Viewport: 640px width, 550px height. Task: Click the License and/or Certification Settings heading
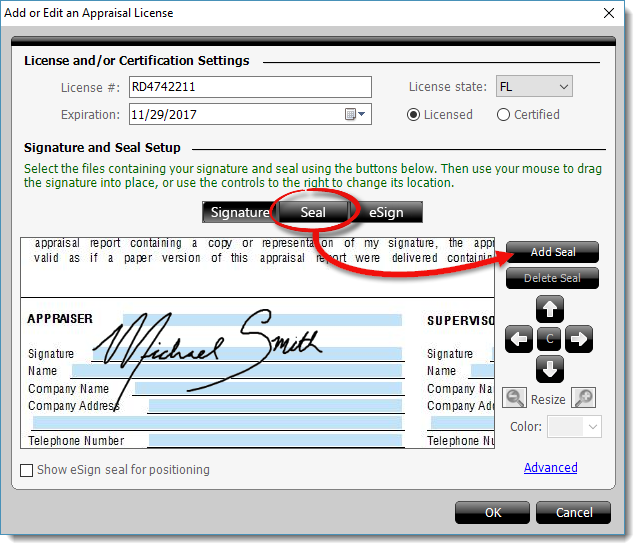[137, 61]
